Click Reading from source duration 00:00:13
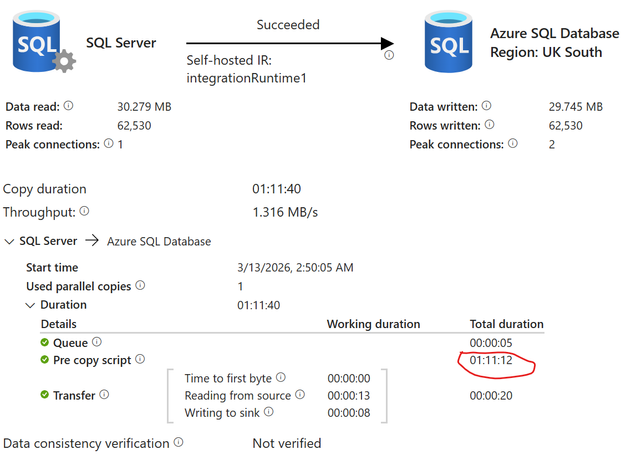This screenshot has width=621, height=456. [x=349, y=395]
